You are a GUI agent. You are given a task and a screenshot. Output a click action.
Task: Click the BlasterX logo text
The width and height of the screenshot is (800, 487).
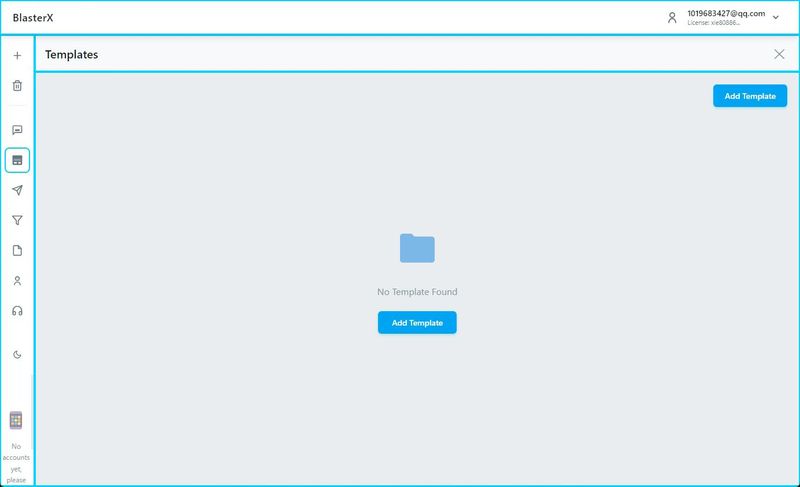point(33,18)
